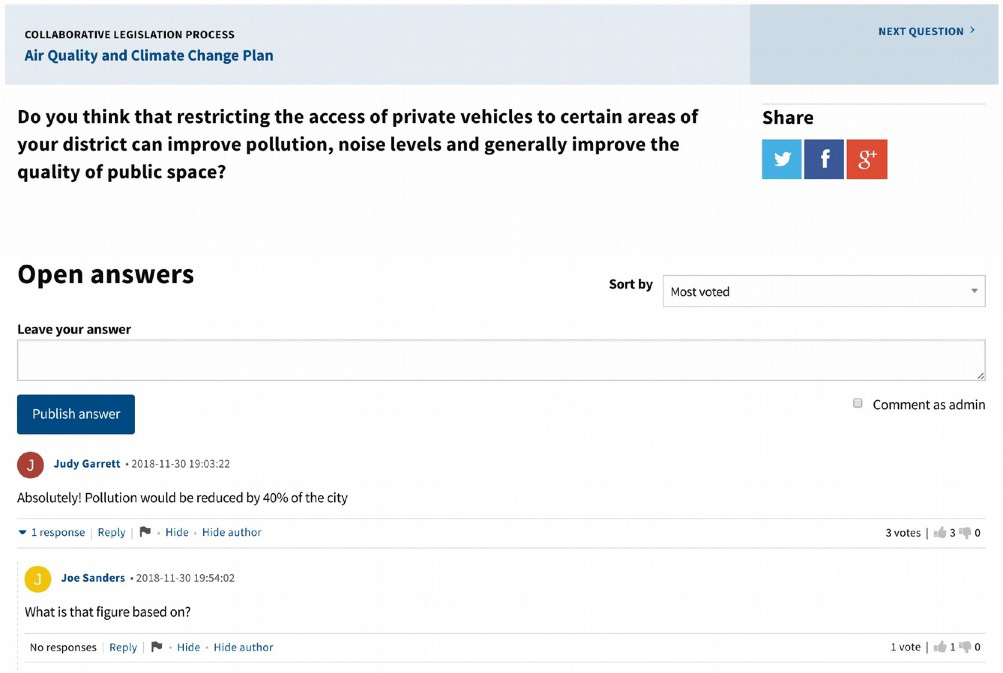Upvote Judy Garrett's answer with thumbs up
This screenshot has width=1003, height=673.
click(940, 532)
